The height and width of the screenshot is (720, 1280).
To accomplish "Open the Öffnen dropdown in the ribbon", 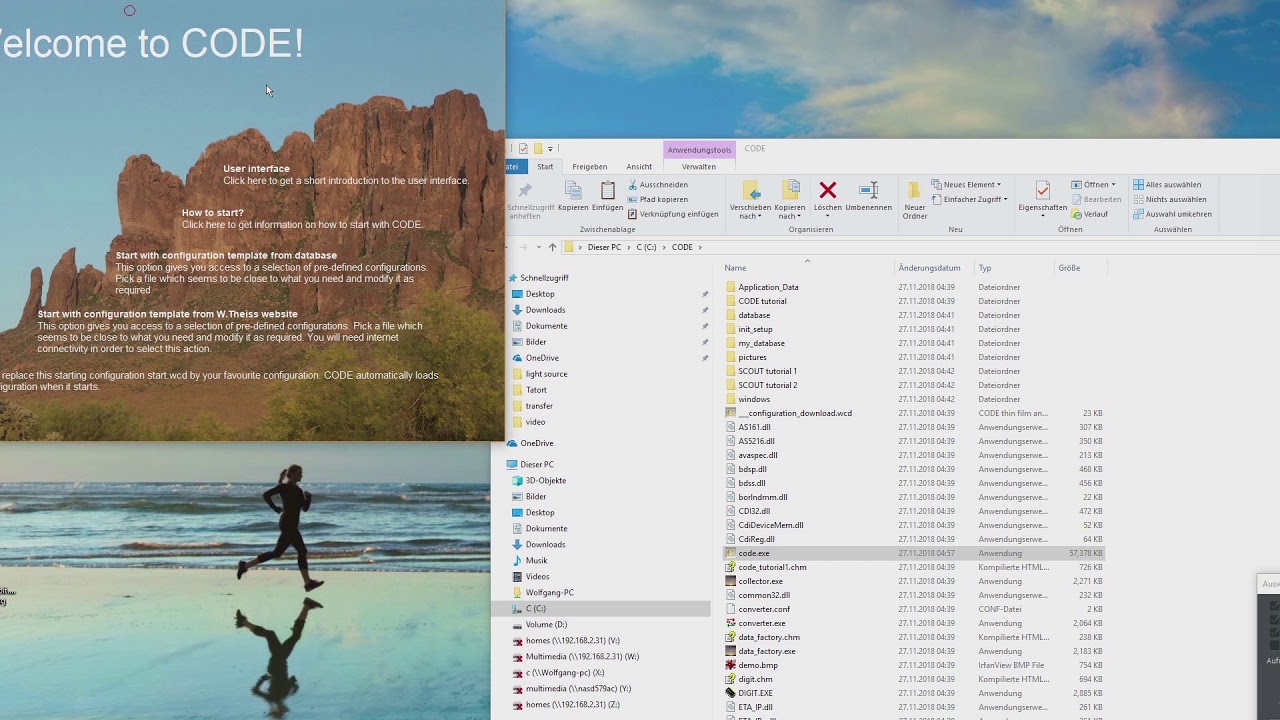I will pyautogui.click(x=1093, y=185).
